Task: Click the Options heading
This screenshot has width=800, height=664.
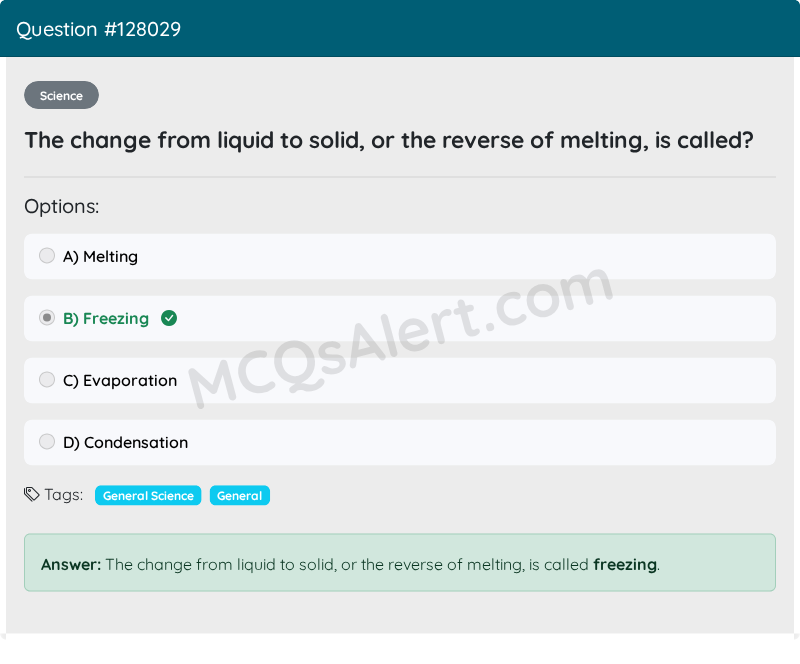Action: [62, 207]
